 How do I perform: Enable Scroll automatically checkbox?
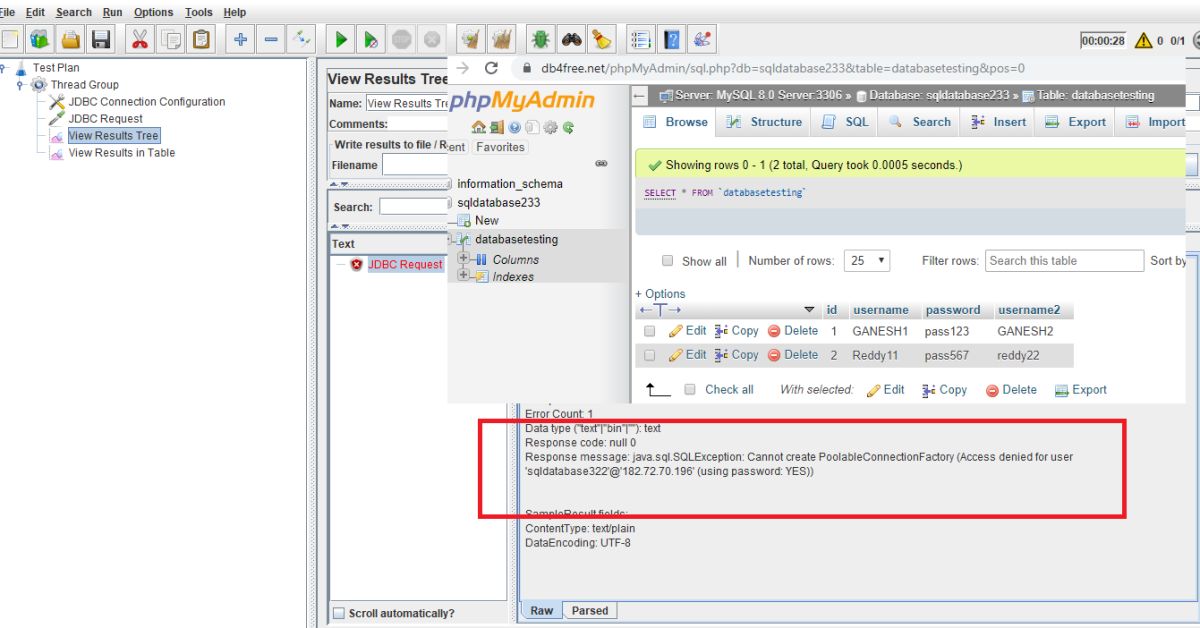click(339, 613)
